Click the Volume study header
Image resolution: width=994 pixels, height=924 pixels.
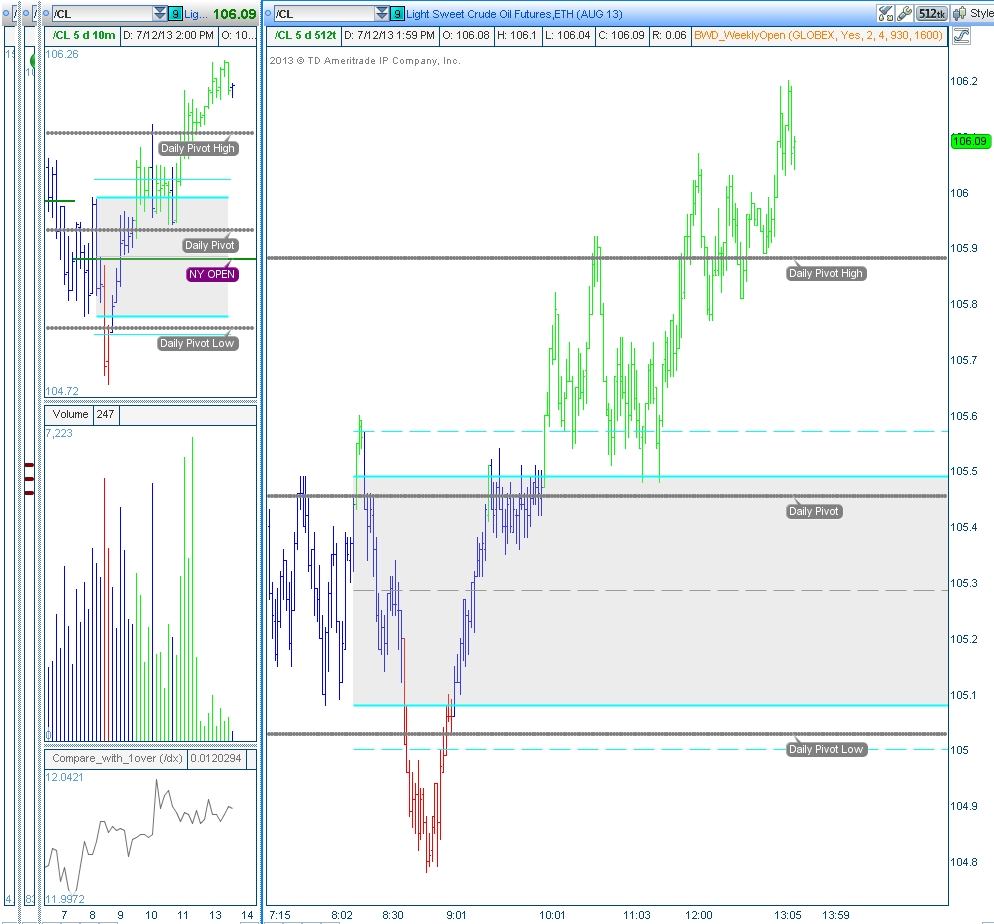point(70,414)
